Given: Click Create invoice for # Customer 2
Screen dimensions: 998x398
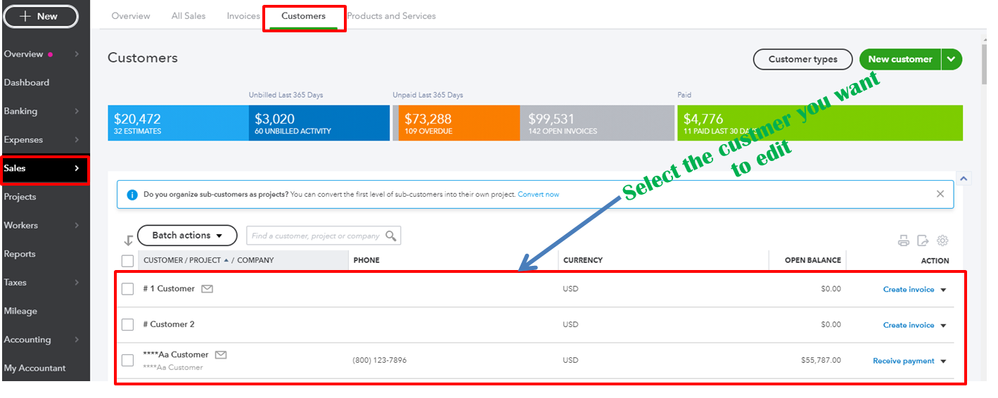Looking at the screenshot, I should tap(908, 325).
